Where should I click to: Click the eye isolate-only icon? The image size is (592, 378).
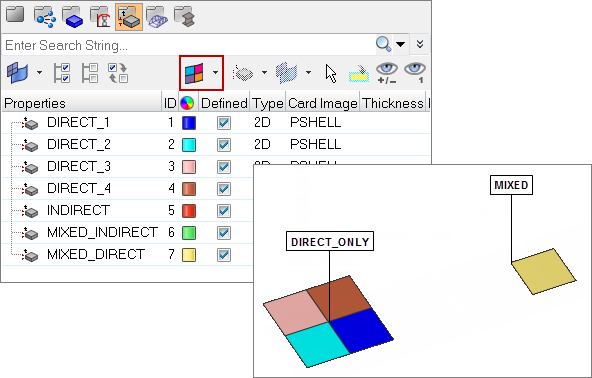click(x=415, y=73)
